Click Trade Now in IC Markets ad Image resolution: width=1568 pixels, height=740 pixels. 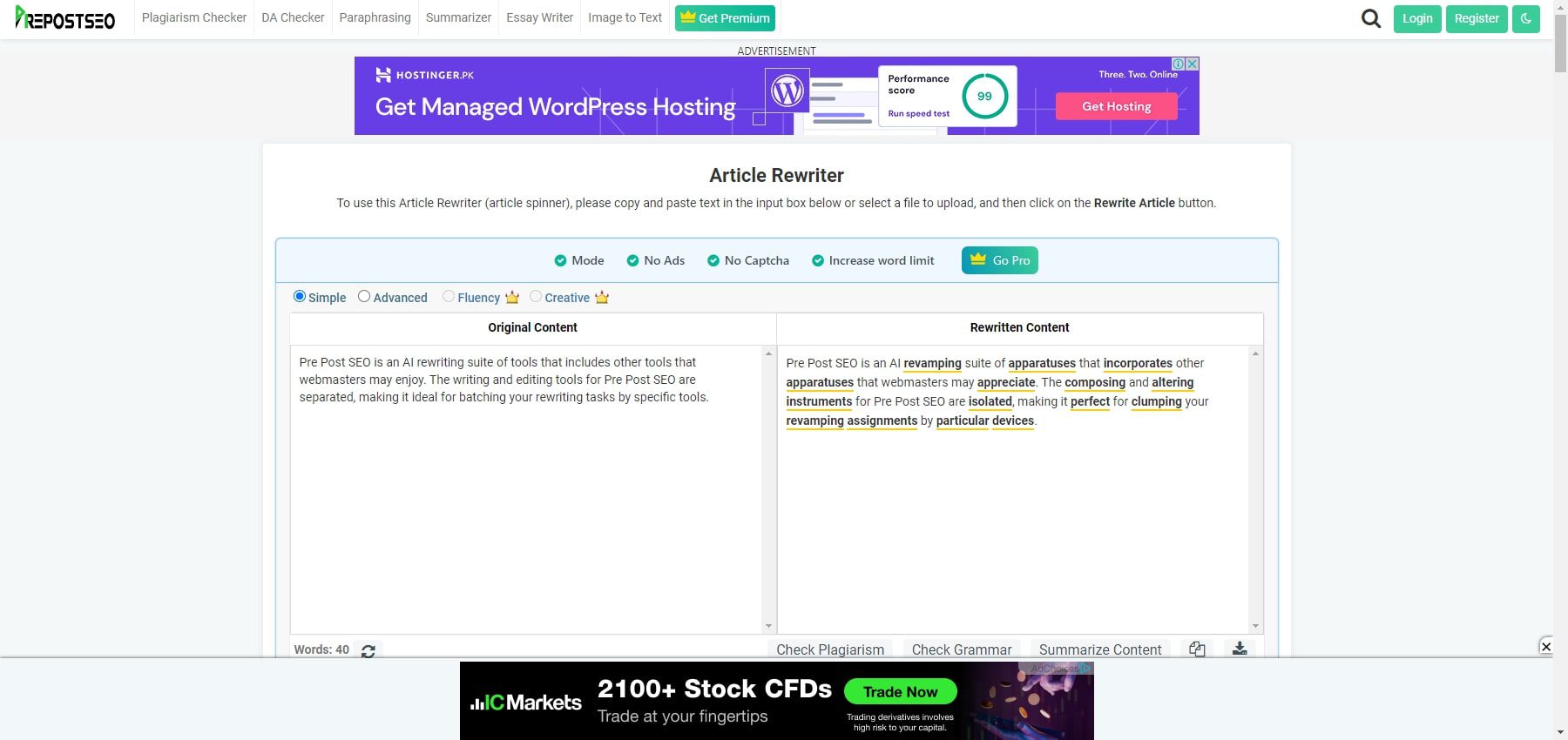point(901,692)
